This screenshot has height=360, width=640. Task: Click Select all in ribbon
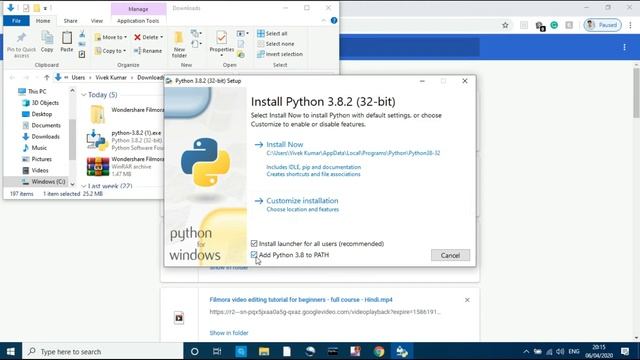pyautogui.click(x=272, y=33)
